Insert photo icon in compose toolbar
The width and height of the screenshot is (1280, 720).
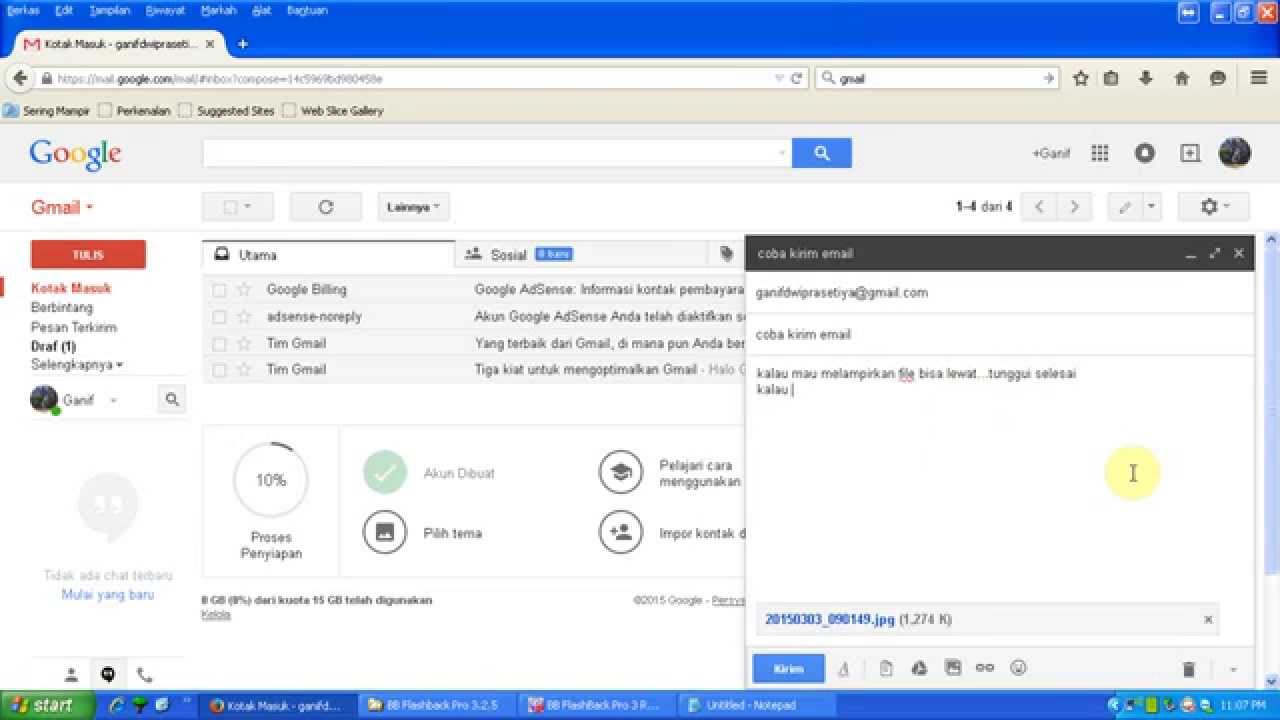click(x=952, y=668)
